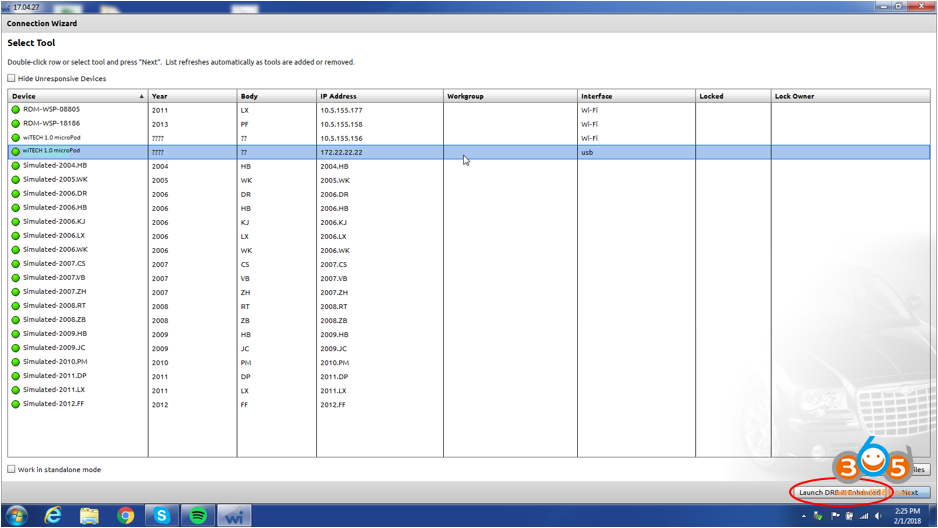Image resolution: width=938 pixels, height=528 pixels.
Task: Click the green status icon of RDM-WSP-18186
Action: point(16,124)
